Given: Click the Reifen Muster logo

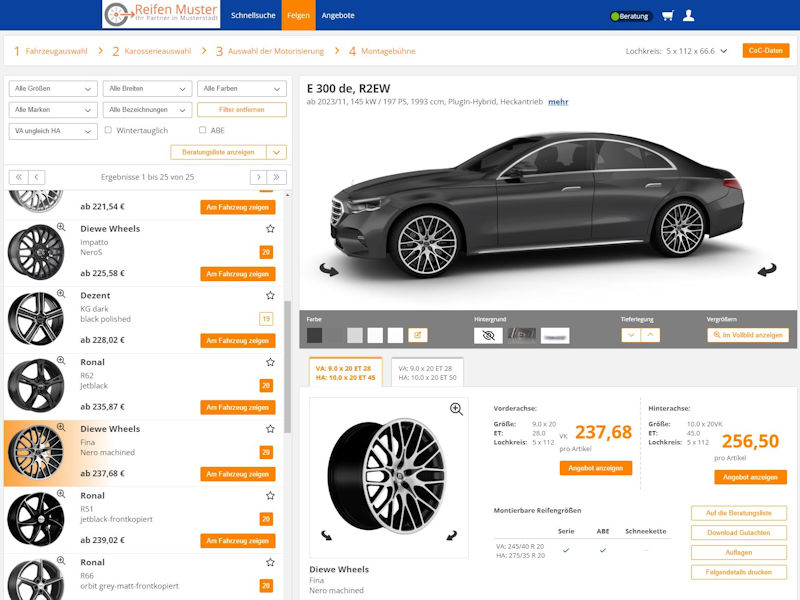Looking at the screenshot, I should 161,15.
